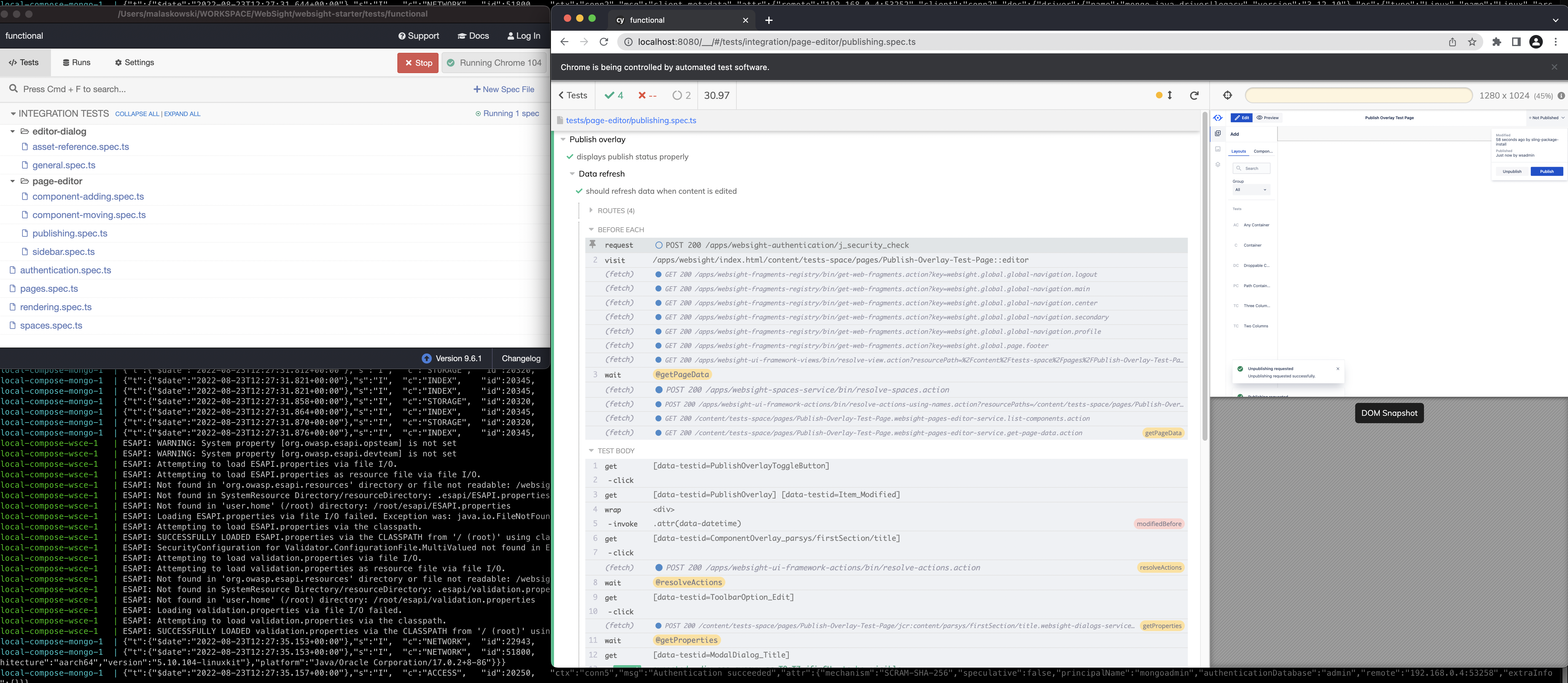Click the blue Publish button

pyautogui.click(x=1547, y=172)
